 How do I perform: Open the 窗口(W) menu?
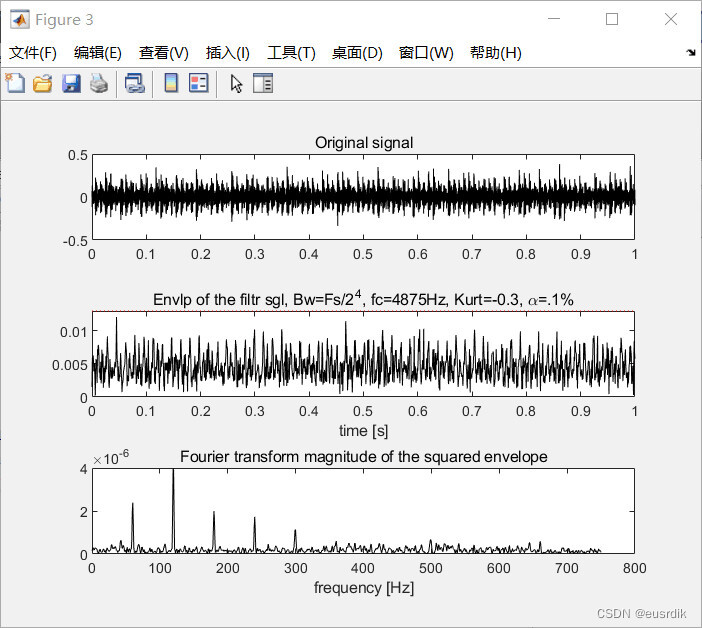(426, 53)
